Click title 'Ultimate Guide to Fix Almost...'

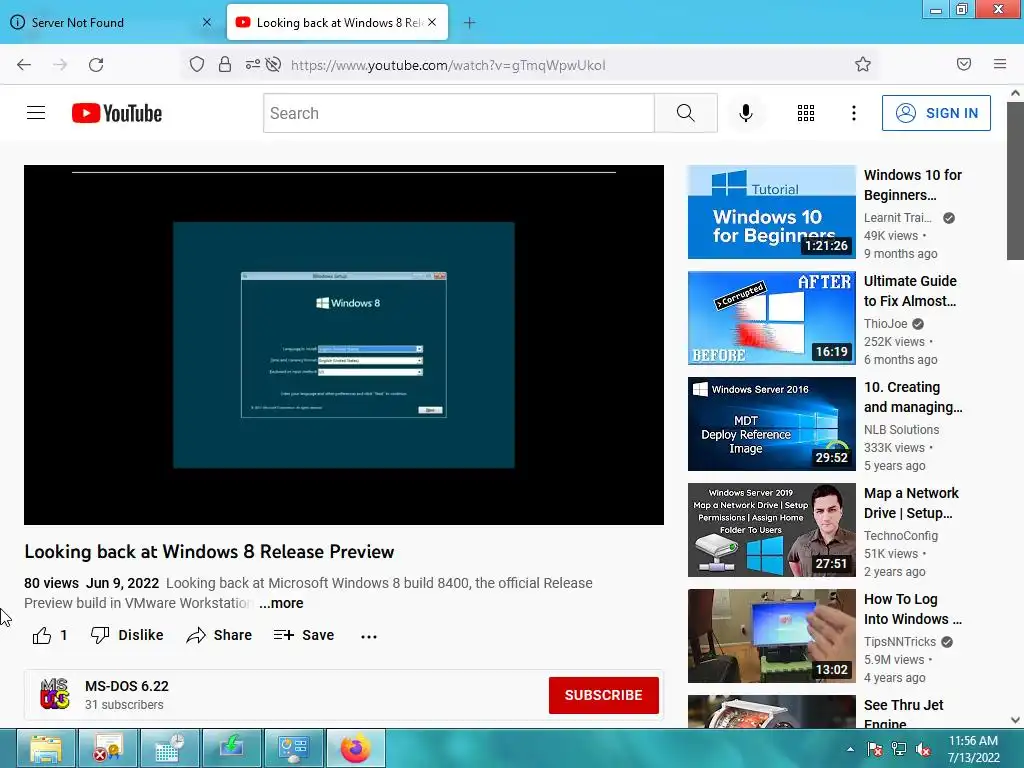pos(910,291)
